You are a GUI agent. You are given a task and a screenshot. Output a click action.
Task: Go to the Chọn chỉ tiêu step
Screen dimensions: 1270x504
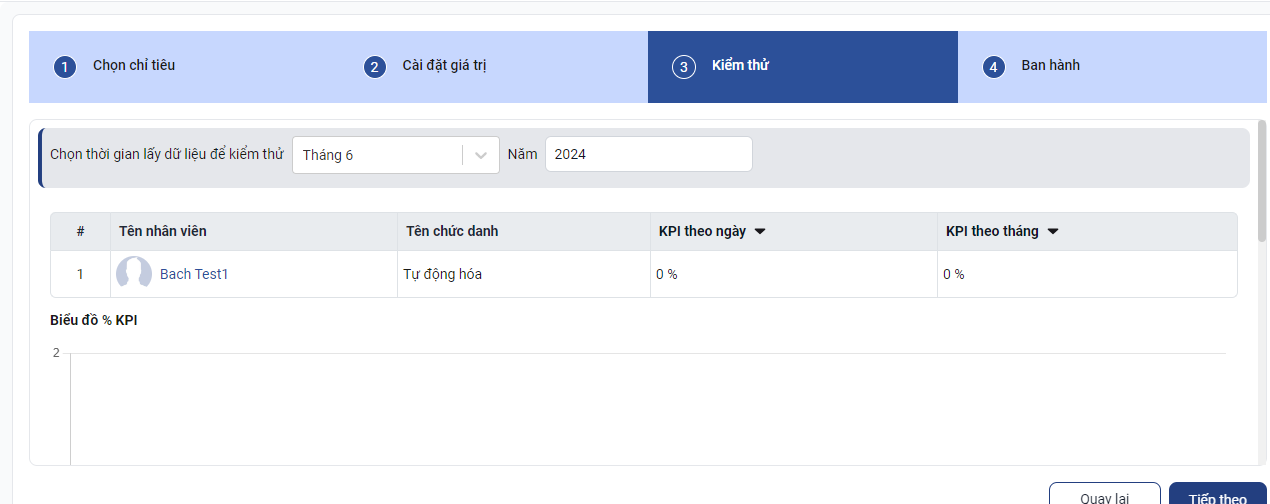(x=134, y=66)
